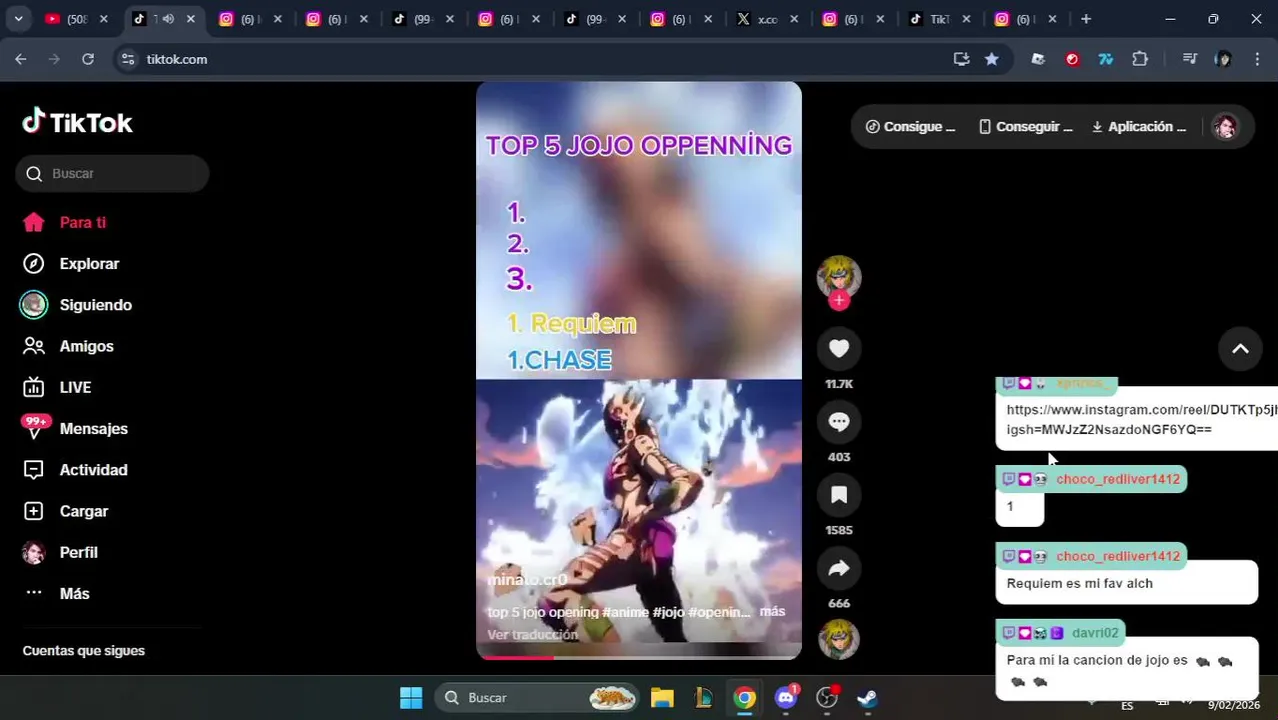The image size is (1278, 720).
Task: Follow creator with red plus badge
Action: click(x=839, y=300)
